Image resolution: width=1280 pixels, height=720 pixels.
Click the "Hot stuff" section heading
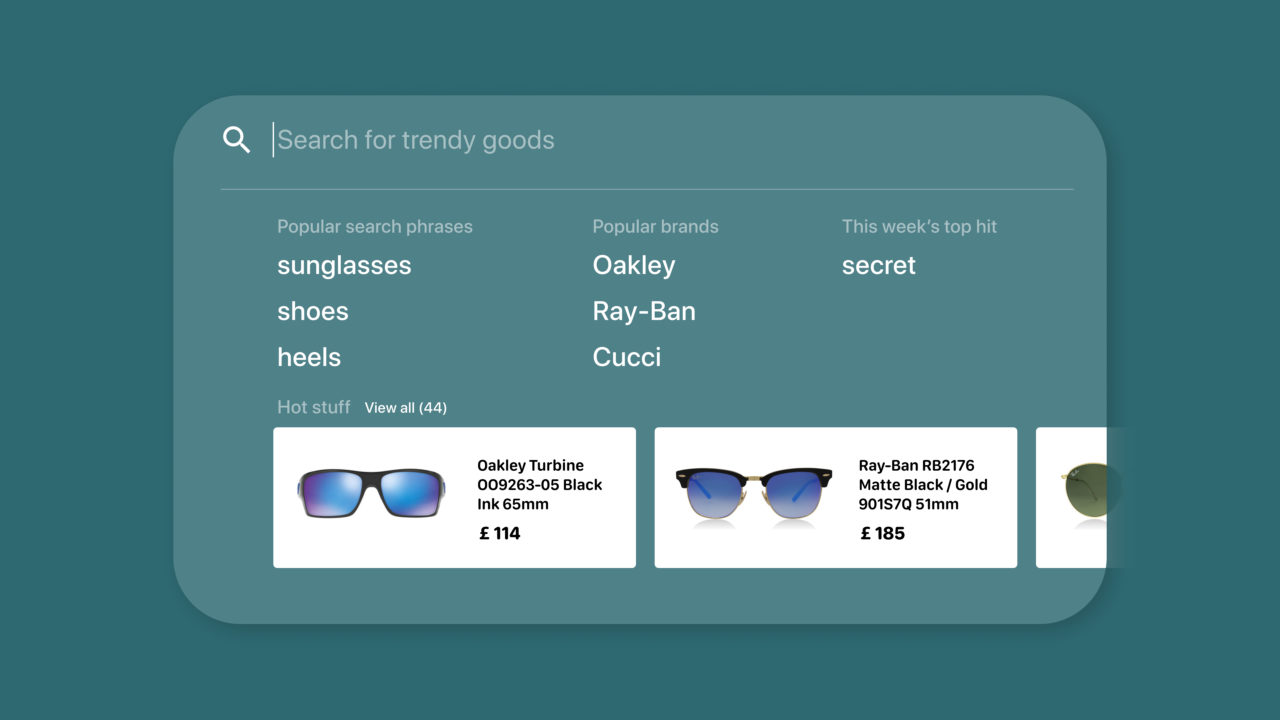point(314,407)
